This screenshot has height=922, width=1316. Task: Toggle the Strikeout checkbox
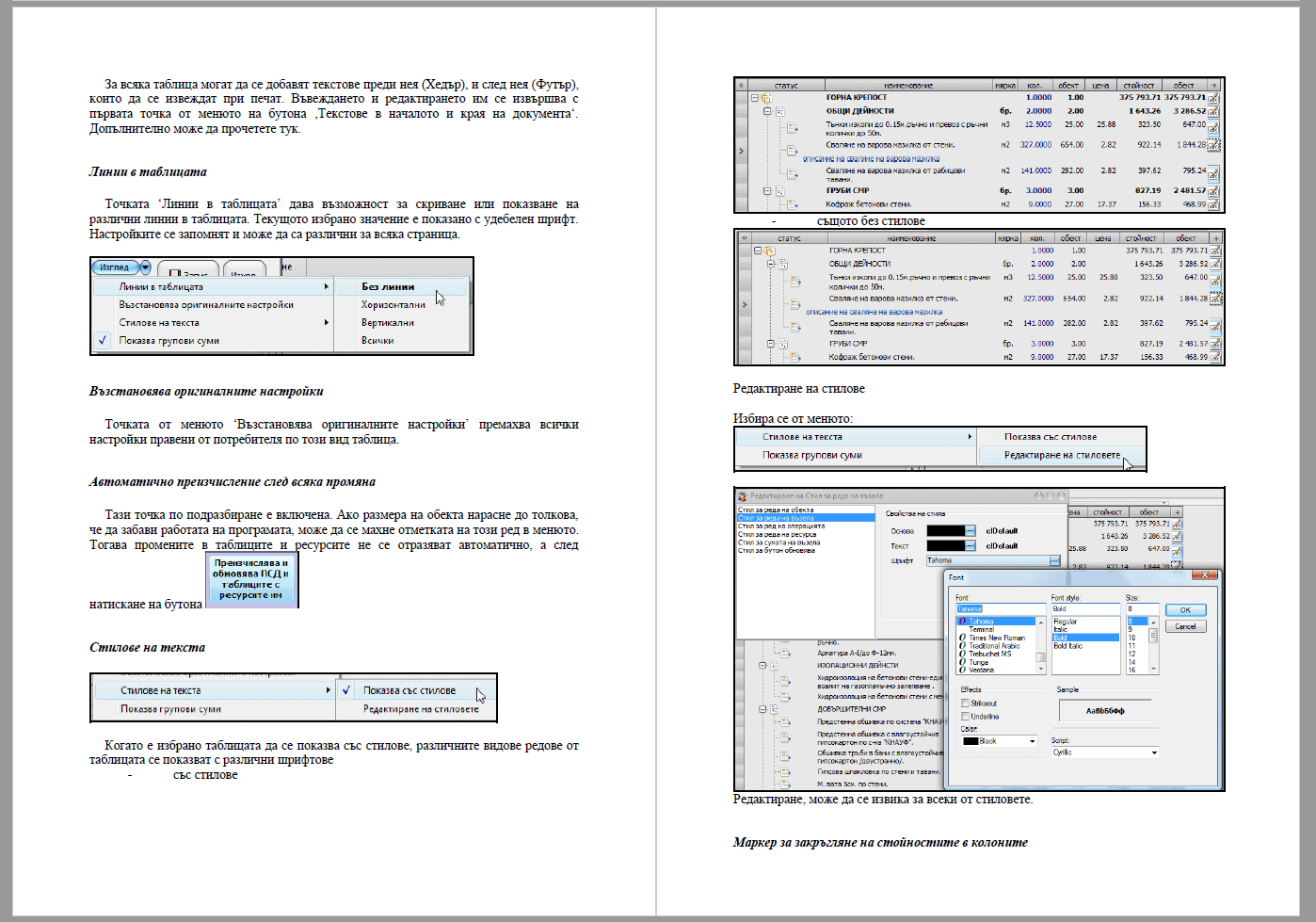coord(965,704)
